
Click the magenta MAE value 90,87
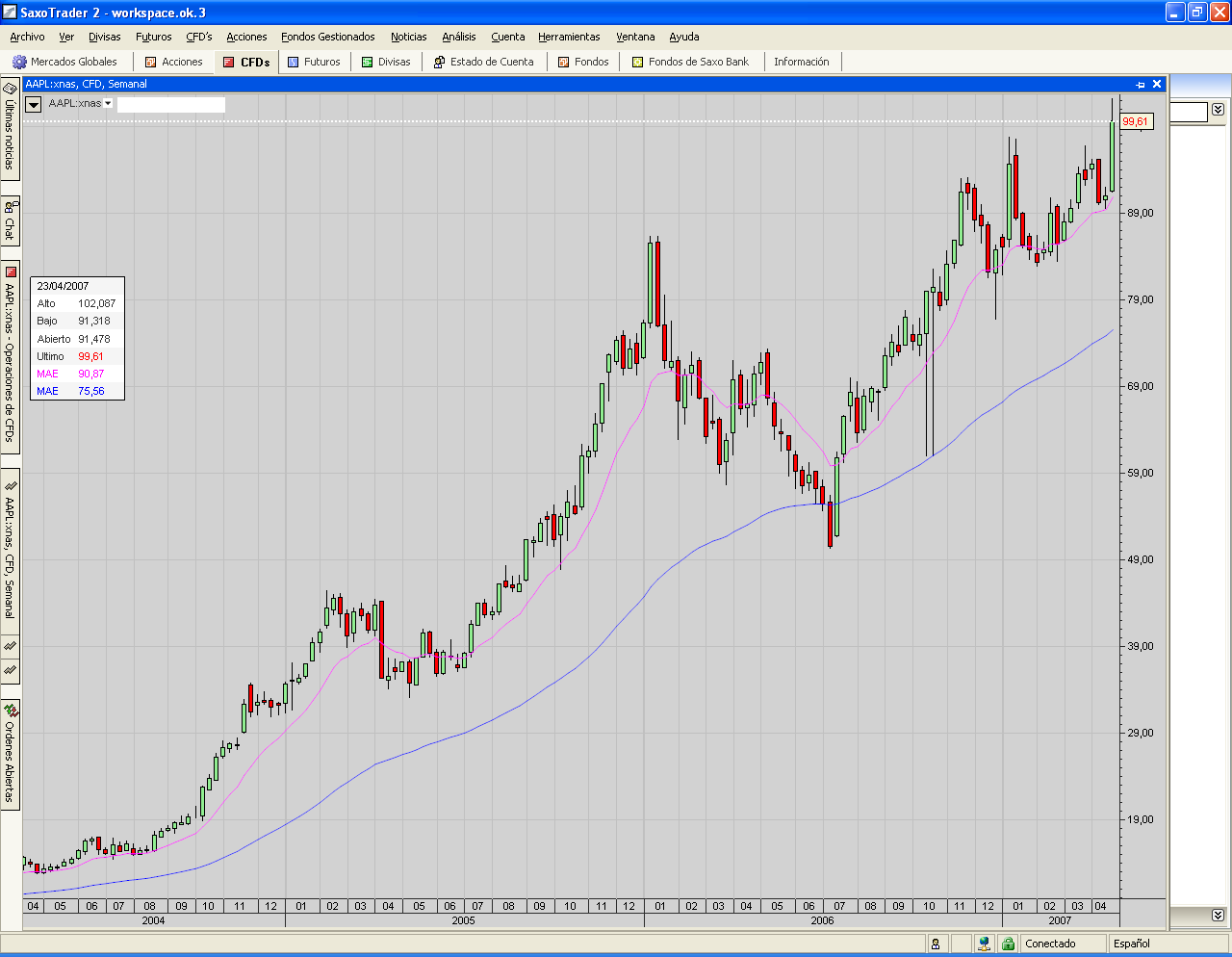pos(91,374)
